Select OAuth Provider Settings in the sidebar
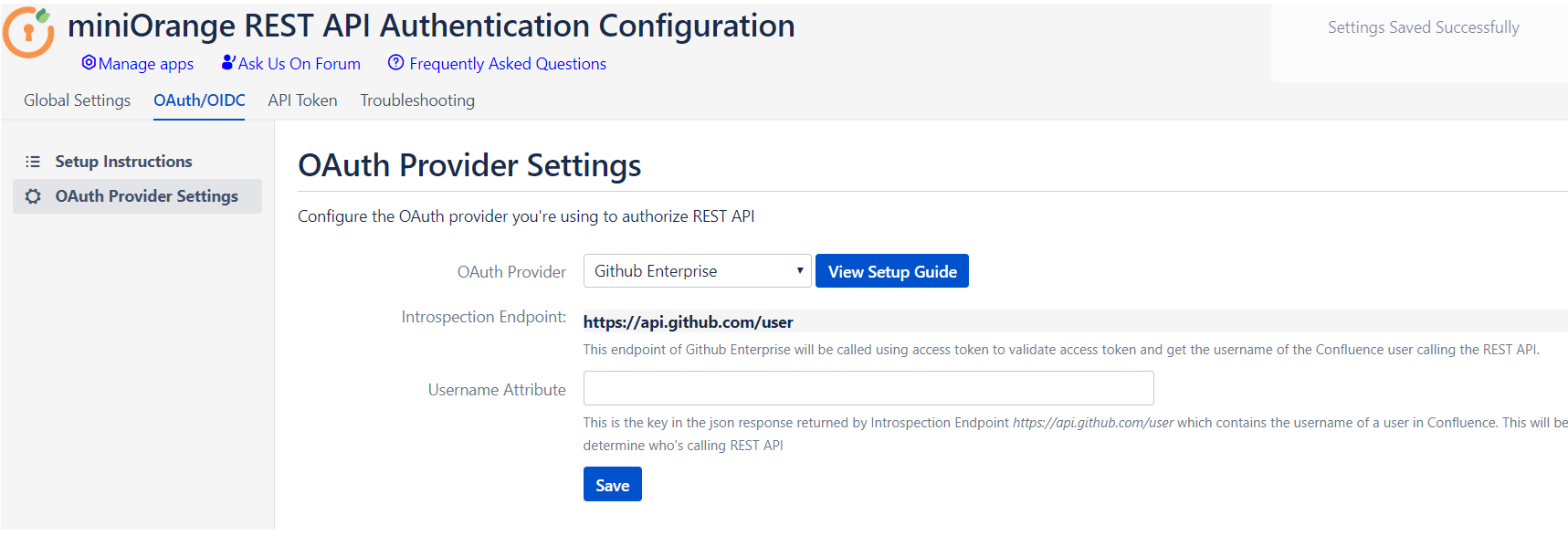Viewport: 1568px width, 557px height. coord(137,196)
